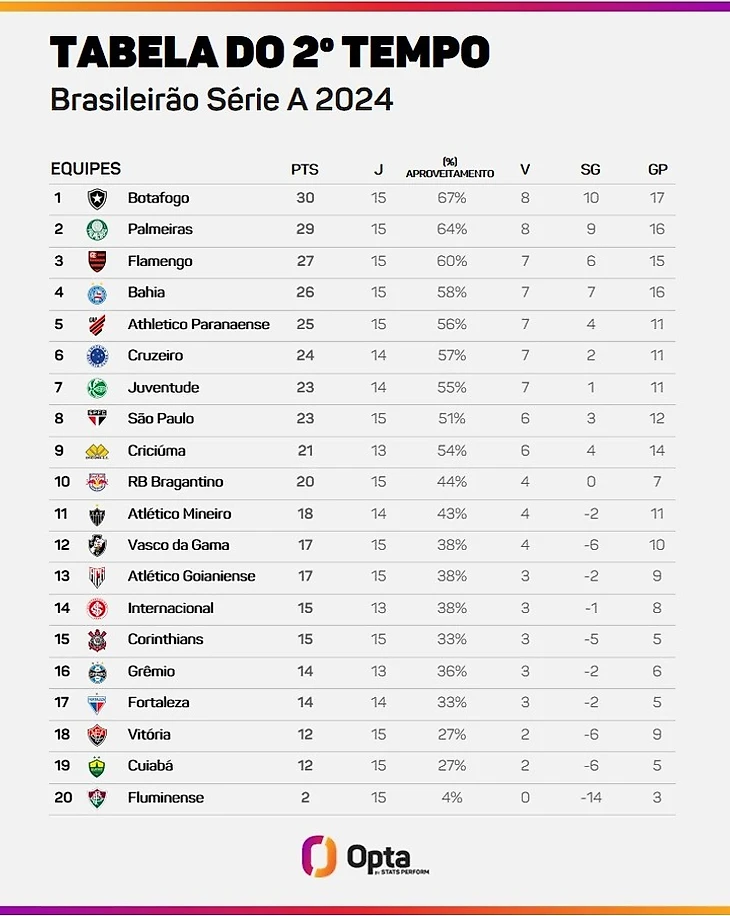This screenshot has height=916, width=730.
Task: Select the Athletico Paranaense team name
Action: (x=199, y=324)
